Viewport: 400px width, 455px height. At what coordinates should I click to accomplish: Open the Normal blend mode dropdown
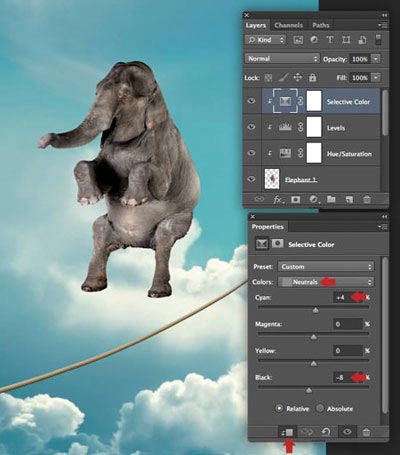click(282, 59)
